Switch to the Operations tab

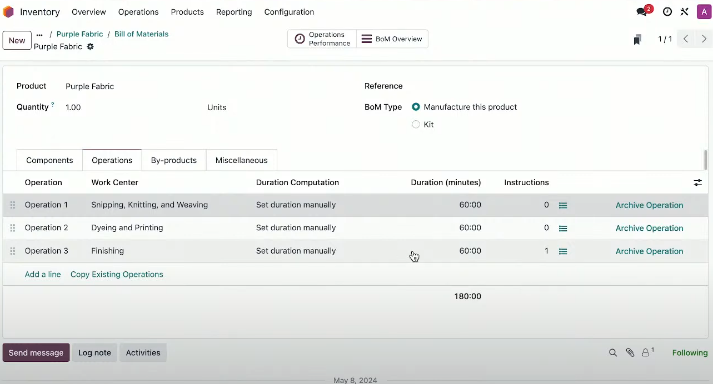tap(112, 160)
